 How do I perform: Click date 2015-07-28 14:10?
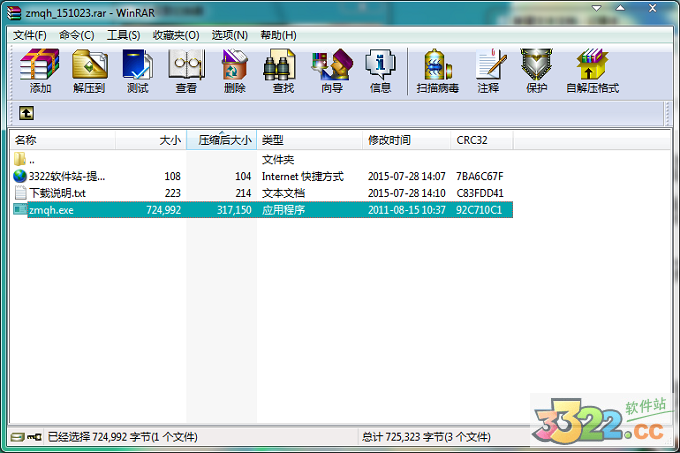pos(407,193)
